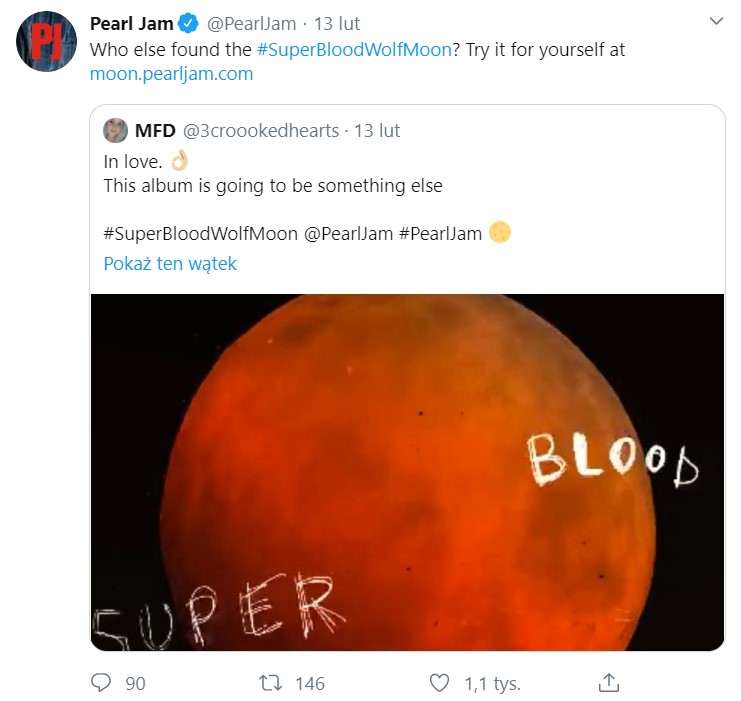Click the reply speech bubble icon

(x=102, y=683)
